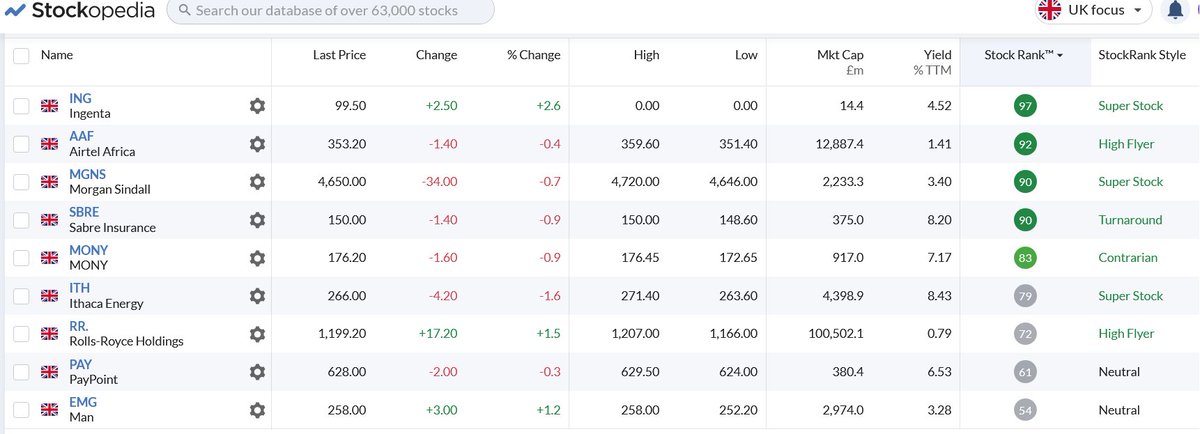The width and height of the screenshot is (1200, 434).
Task: Click Airtel Africa's StockRank 92 badge
Action: [x=1024, y=144]
